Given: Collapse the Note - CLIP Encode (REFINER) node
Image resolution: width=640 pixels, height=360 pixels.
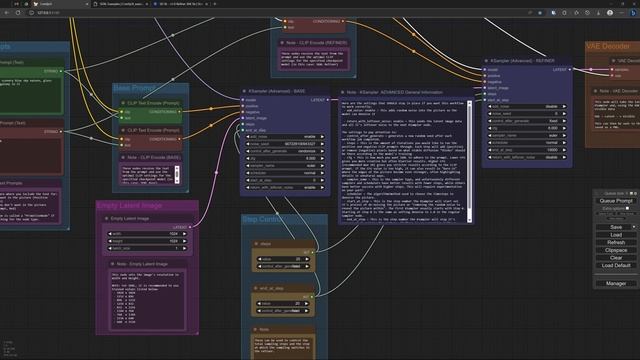Looking at the screenshot, I should tap(282, 43).
